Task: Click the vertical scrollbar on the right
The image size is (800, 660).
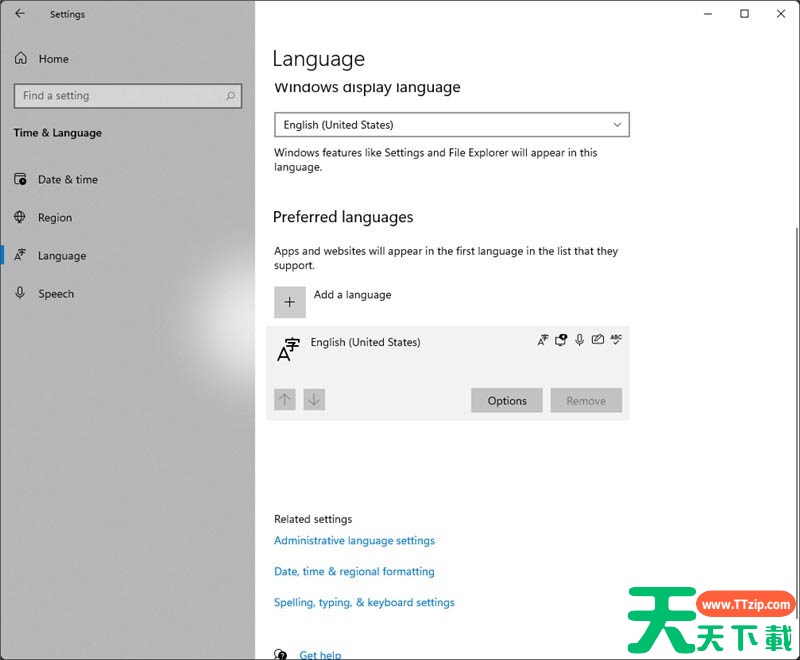Action: pos(796,300)
